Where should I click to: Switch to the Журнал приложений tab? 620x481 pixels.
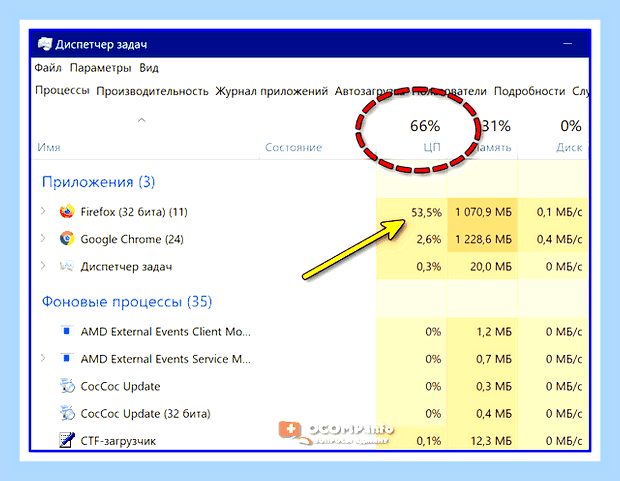pos(272,91)
